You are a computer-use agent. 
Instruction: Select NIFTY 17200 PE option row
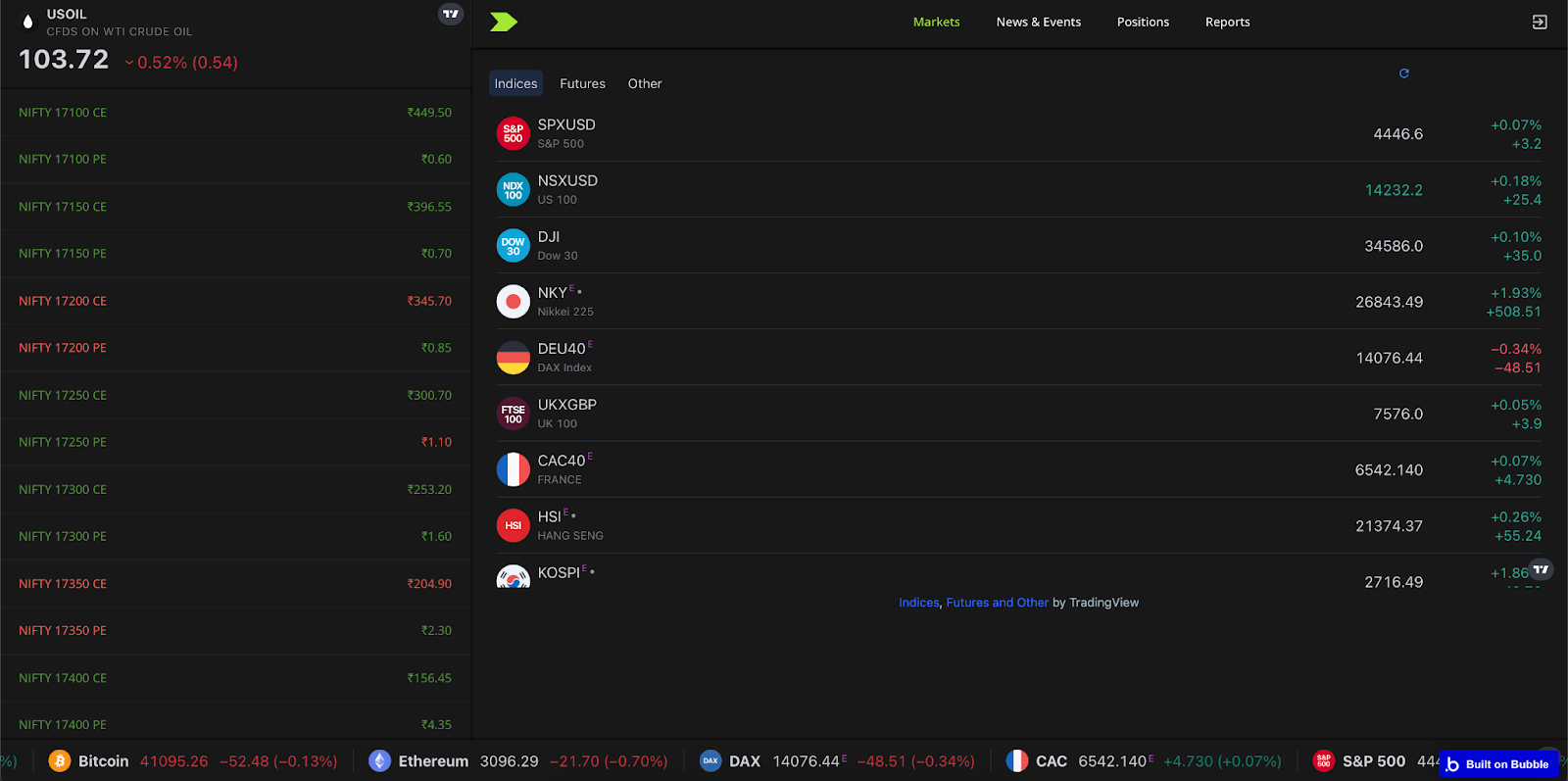[235, 348]
